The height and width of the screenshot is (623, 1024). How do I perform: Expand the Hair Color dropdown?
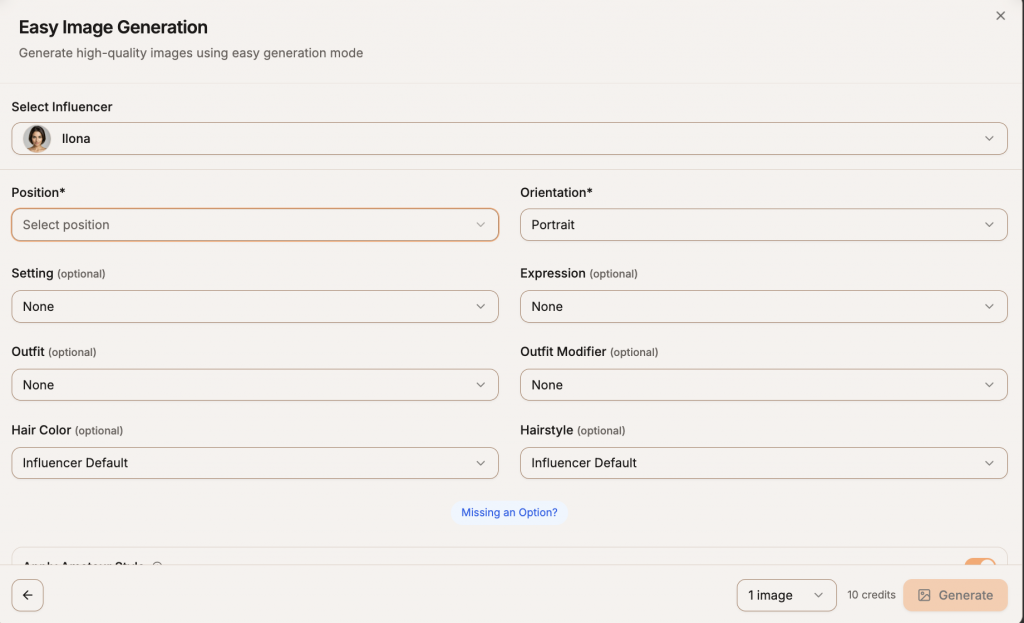tap(254, 463)
